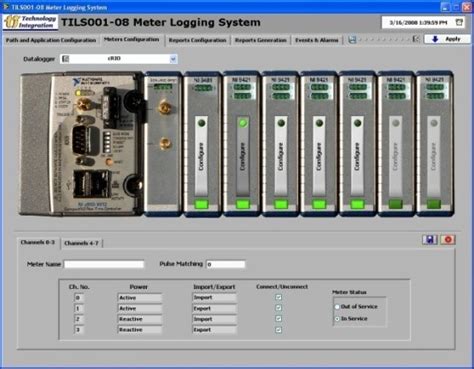Click Configure on the fourth NI 9421 module
This screenshot has height=369, width=474.
357,156
